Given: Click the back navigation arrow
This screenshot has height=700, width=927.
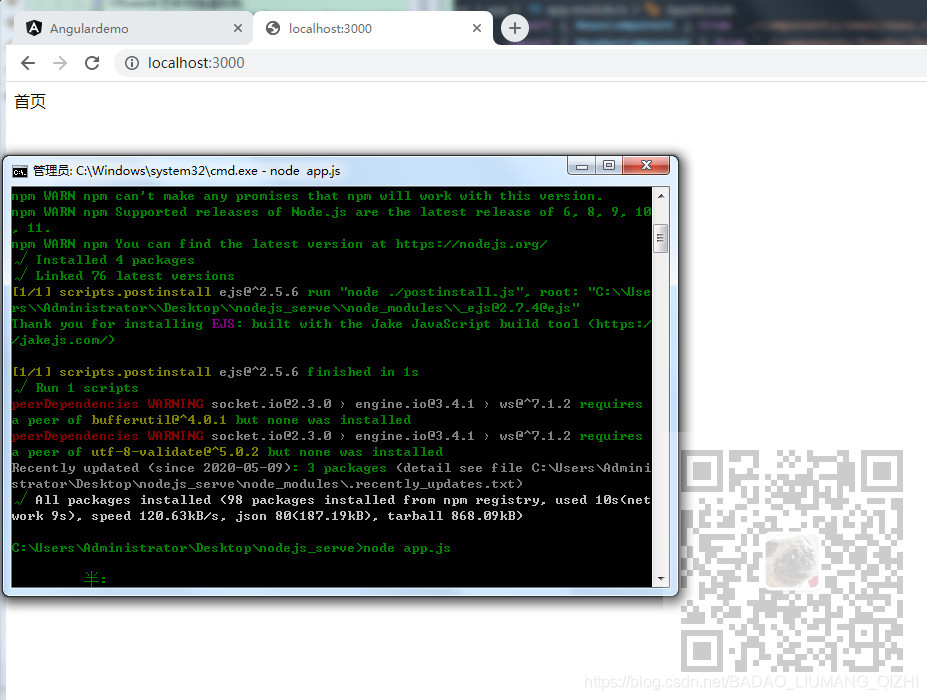Looking at the screenshot, I should click(27, 62).
